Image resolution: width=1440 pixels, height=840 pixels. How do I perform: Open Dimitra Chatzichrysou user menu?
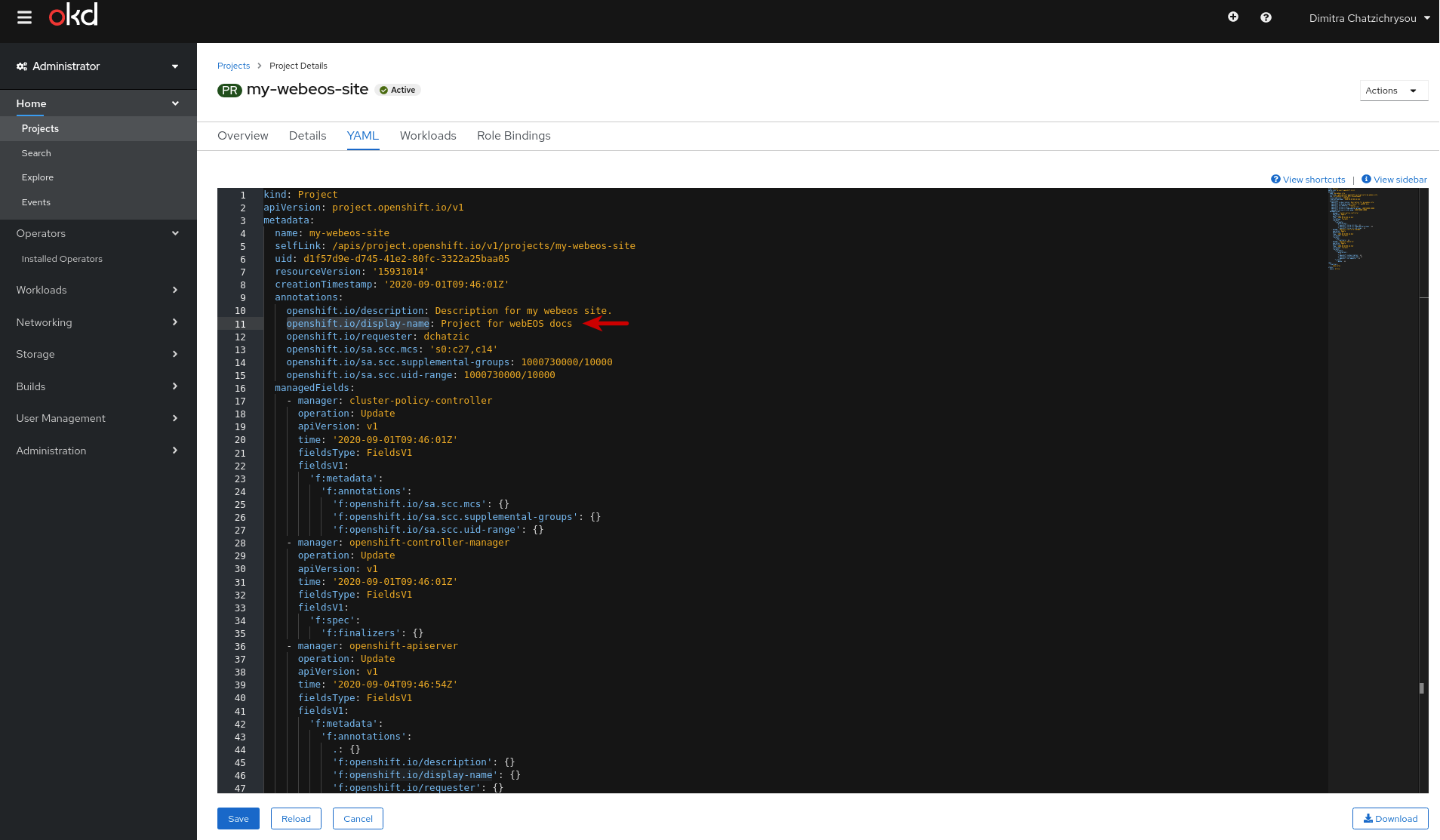pyautogui.click(x=1369, y=18)
